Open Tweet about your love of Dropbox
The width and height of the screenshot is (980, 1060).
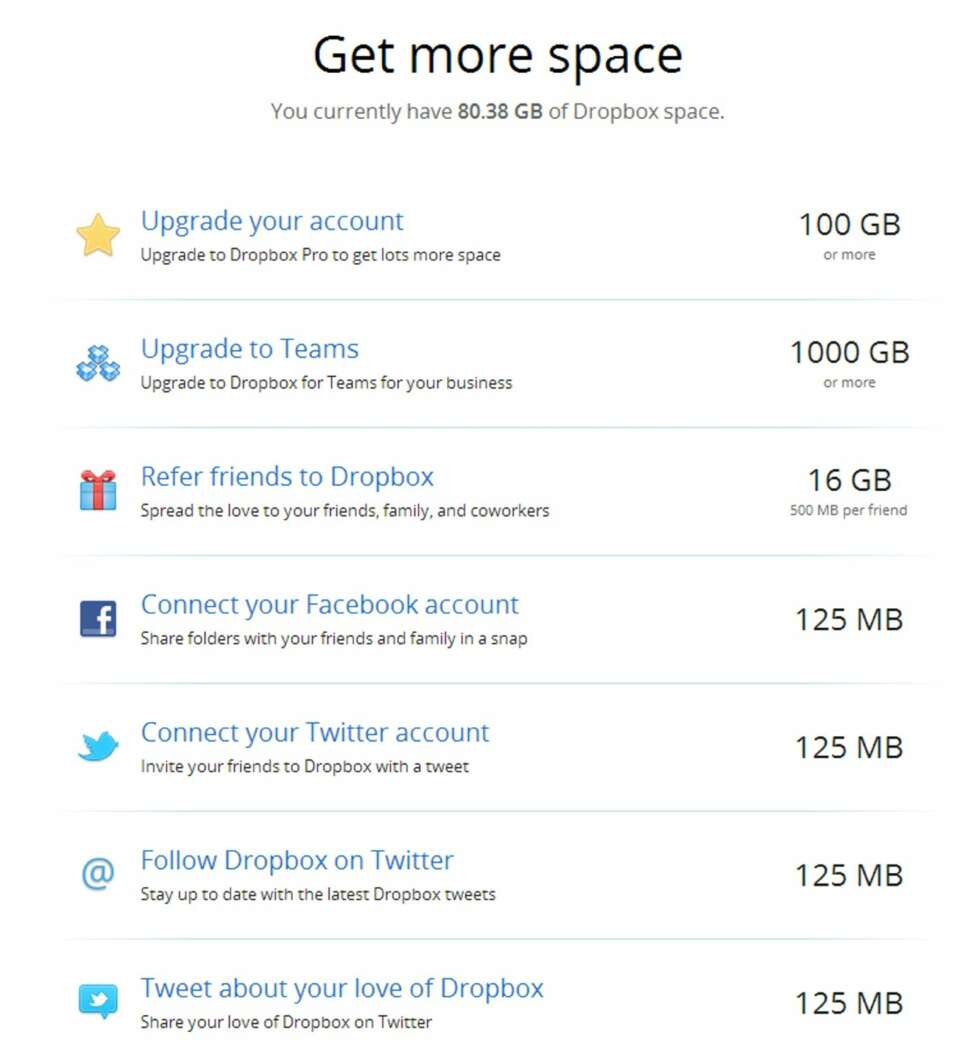pyautogui.click(x=342, y=988)
